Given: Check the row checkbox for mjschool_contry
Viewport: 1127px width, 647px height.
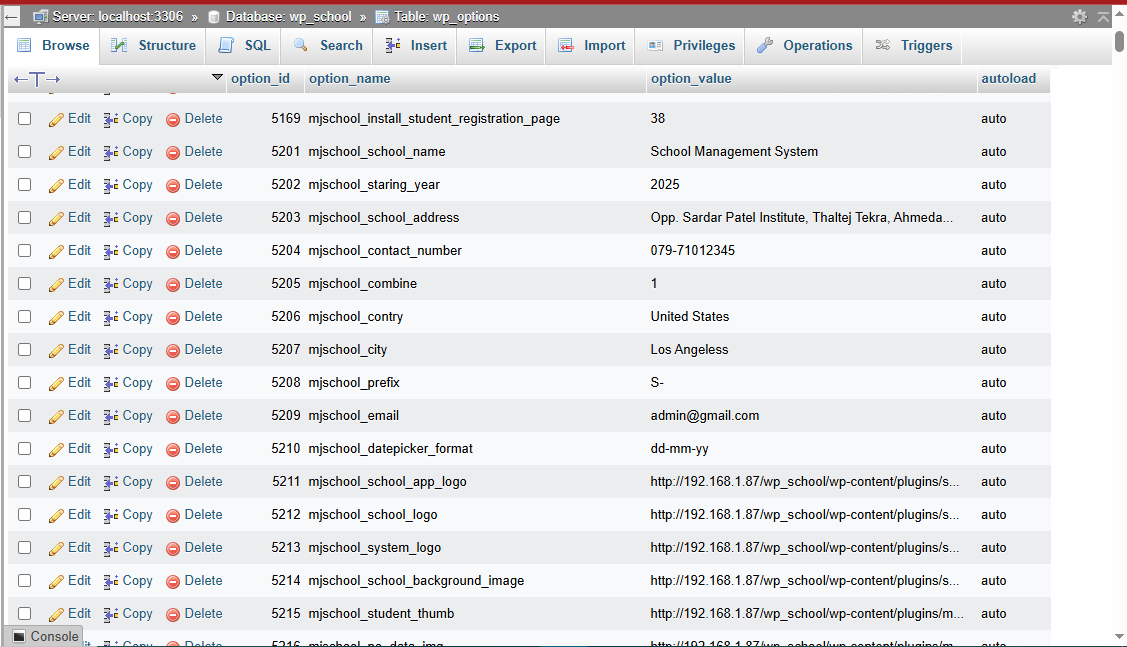Looking at the screenshot, I should 24,316.
